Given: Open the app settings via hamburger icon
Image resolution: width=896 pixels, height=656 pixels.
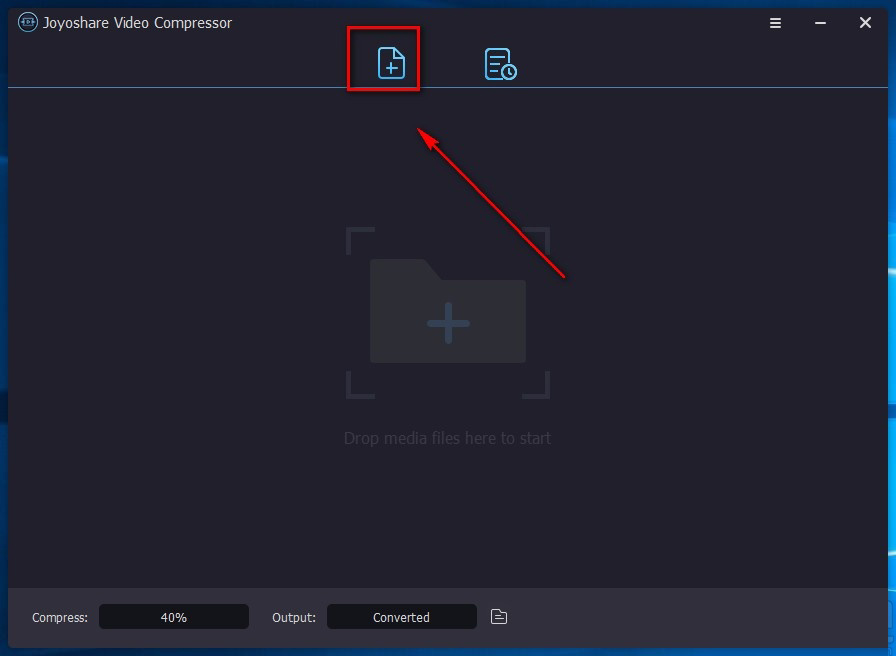Looking at the screenshot, I should click(x=775, y=22).
